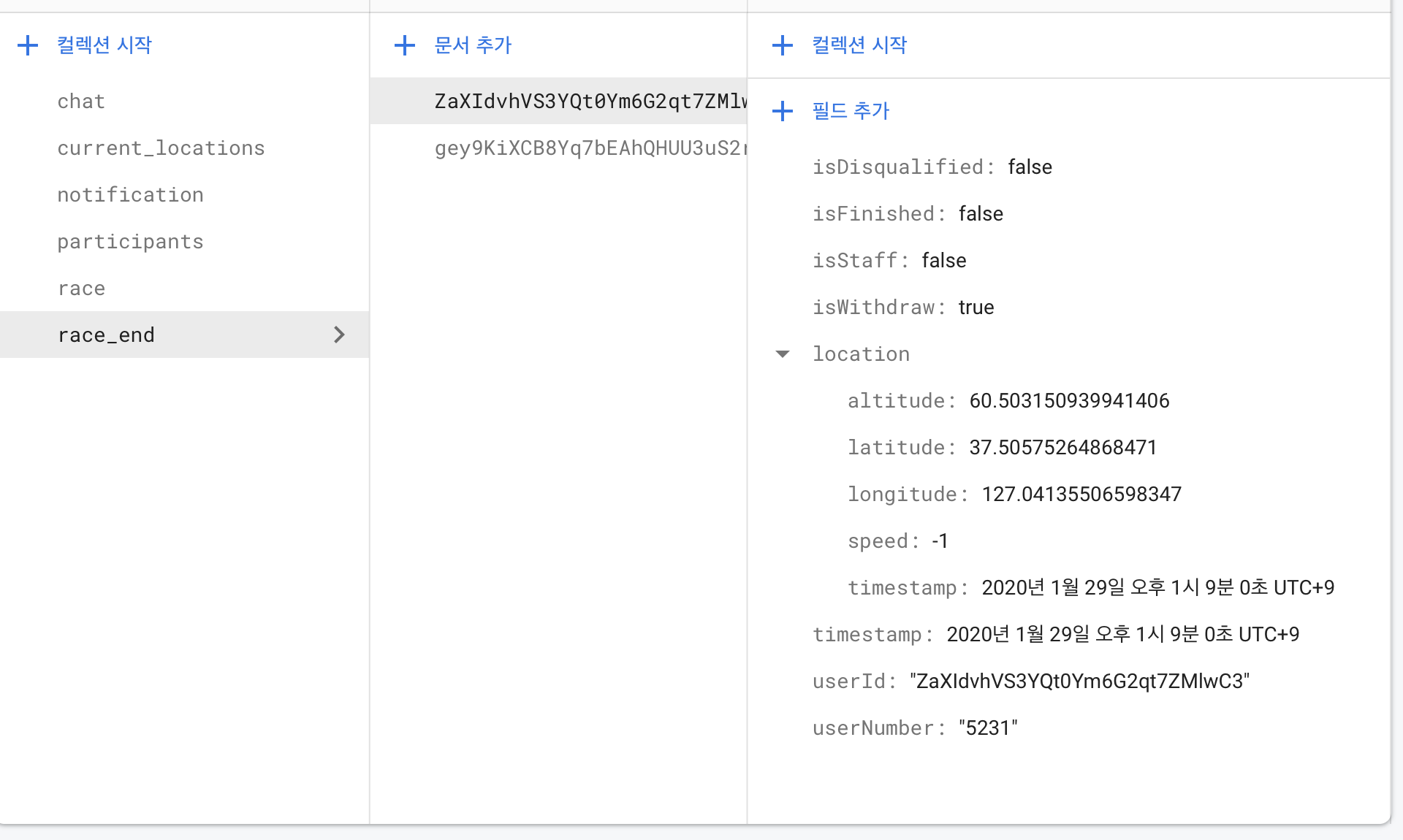Click plus icon beside left 컬렉션 시작

[28, 45]
